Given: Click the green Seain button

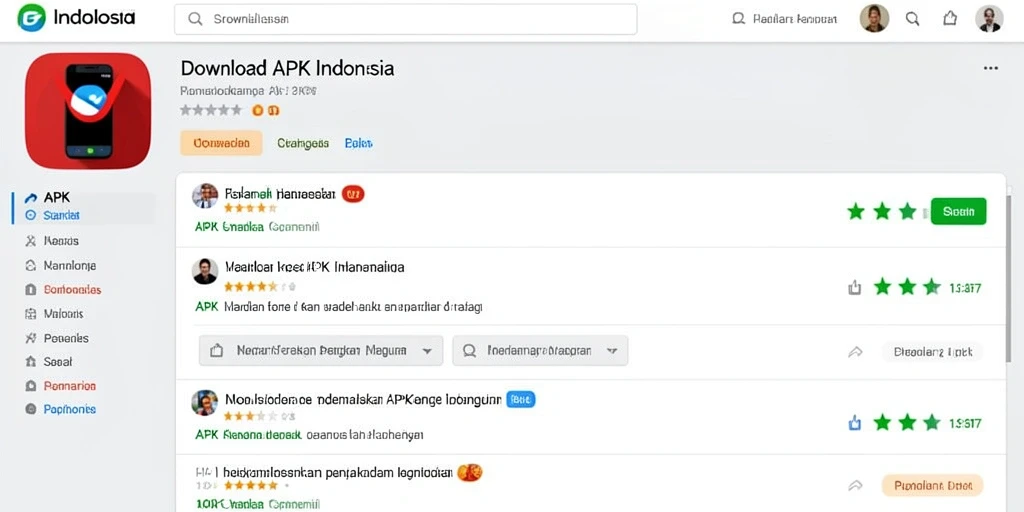Looking at the screenshot, I should coord(959,211).
